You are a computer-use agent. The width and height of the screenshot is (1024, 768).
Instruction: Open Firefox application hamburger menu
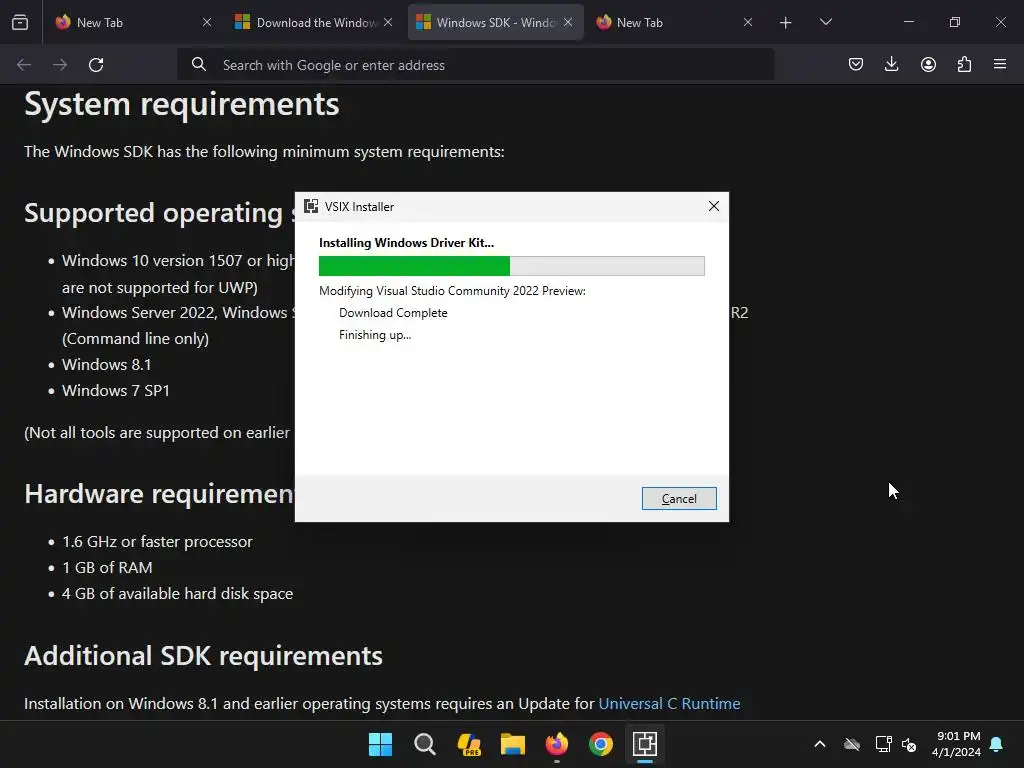click(1000, 64)
